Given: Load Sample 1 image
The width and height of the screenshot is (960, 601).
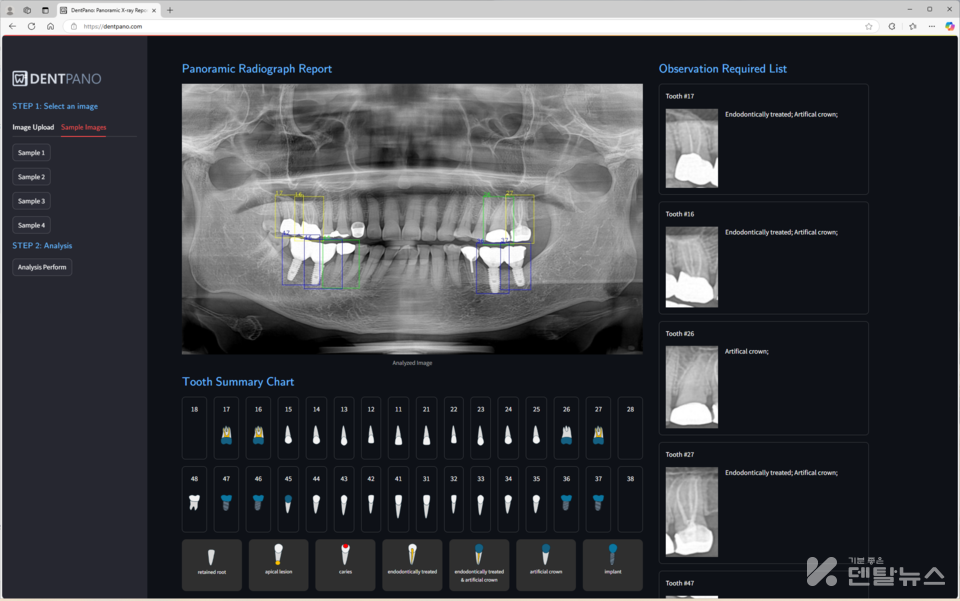Looking at the screenshot, I should 31,153.
